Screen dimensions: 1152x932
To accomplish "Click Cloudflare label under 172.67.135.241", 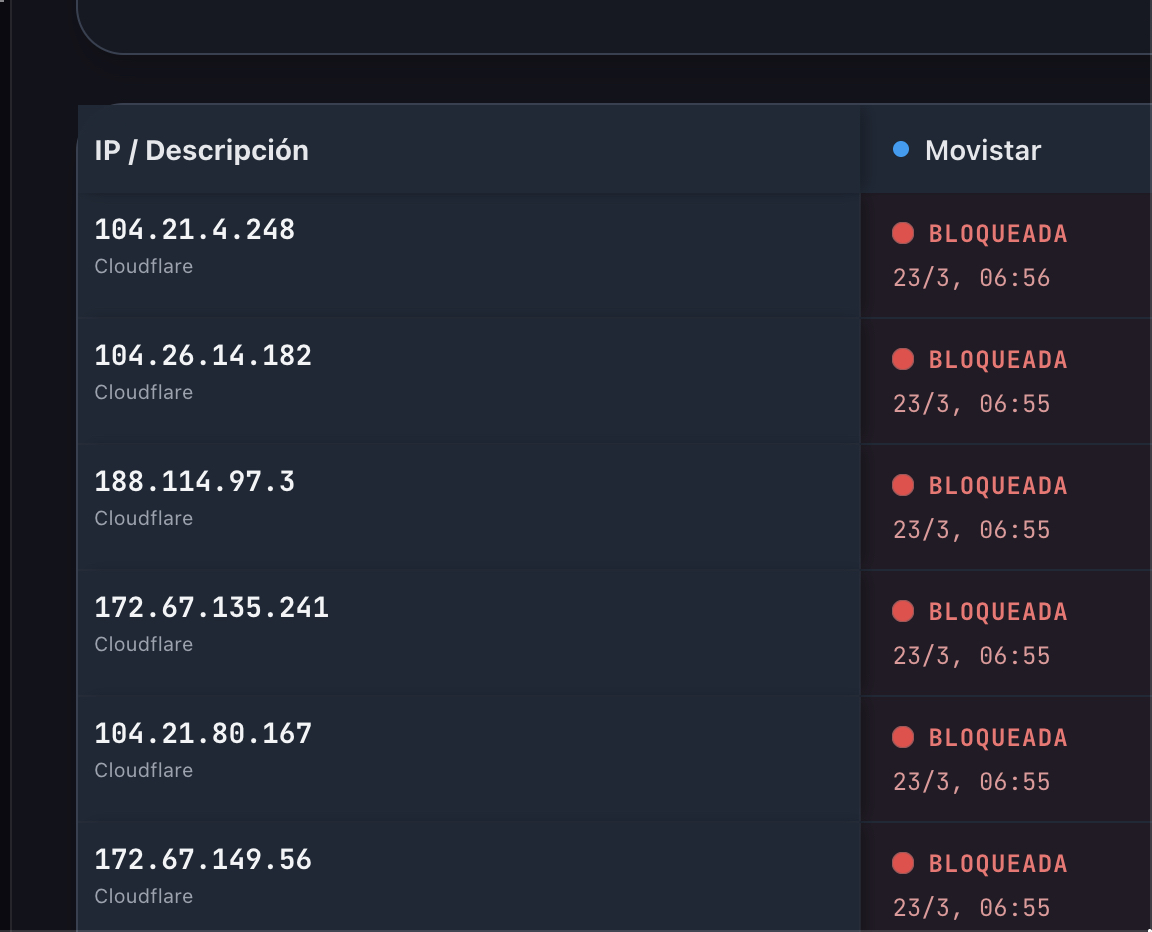I will point(144,644).
